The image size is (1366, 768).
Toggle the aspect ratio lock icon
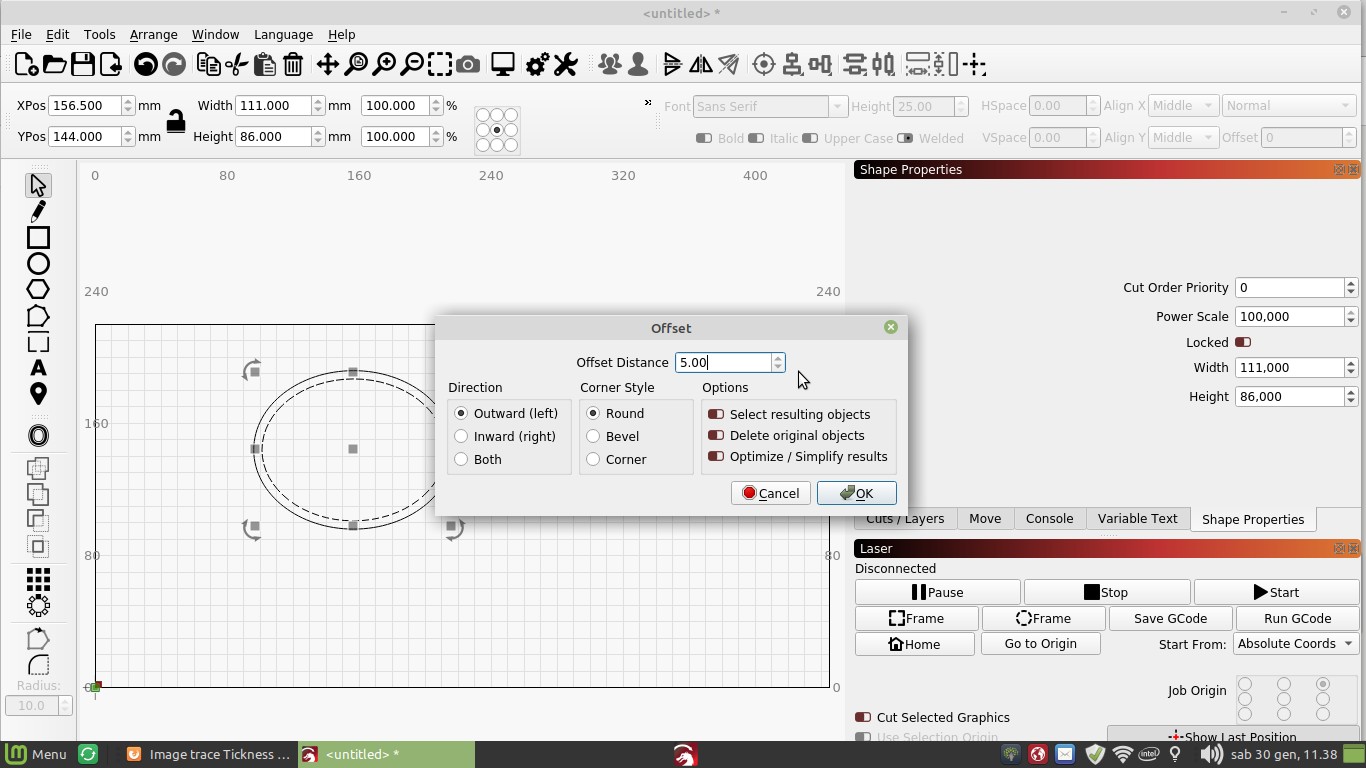coord(176,121)
